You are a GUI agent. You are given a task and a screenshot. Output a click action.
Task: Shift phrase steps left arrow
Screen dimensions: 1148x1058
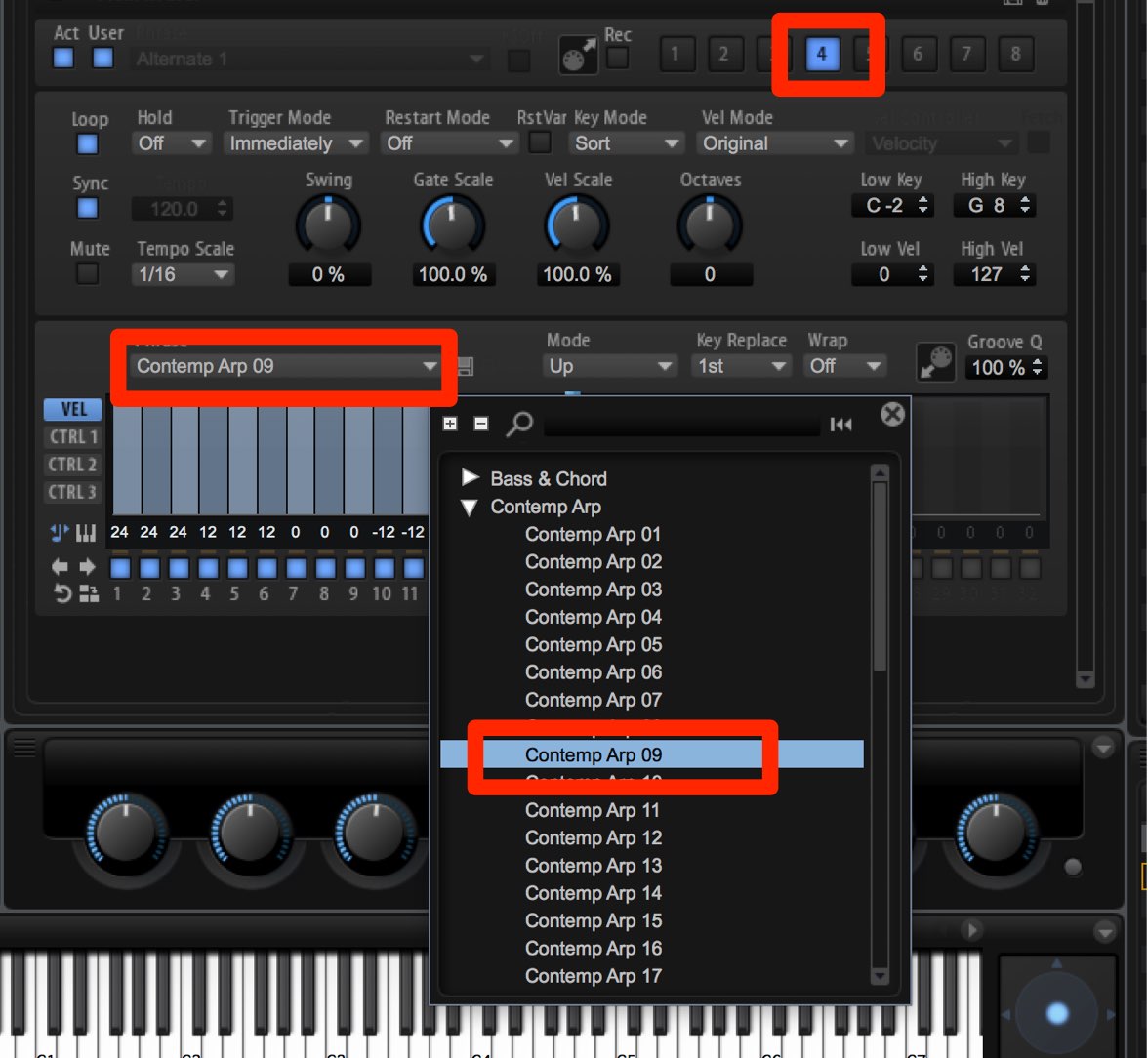tap(61, 567)
